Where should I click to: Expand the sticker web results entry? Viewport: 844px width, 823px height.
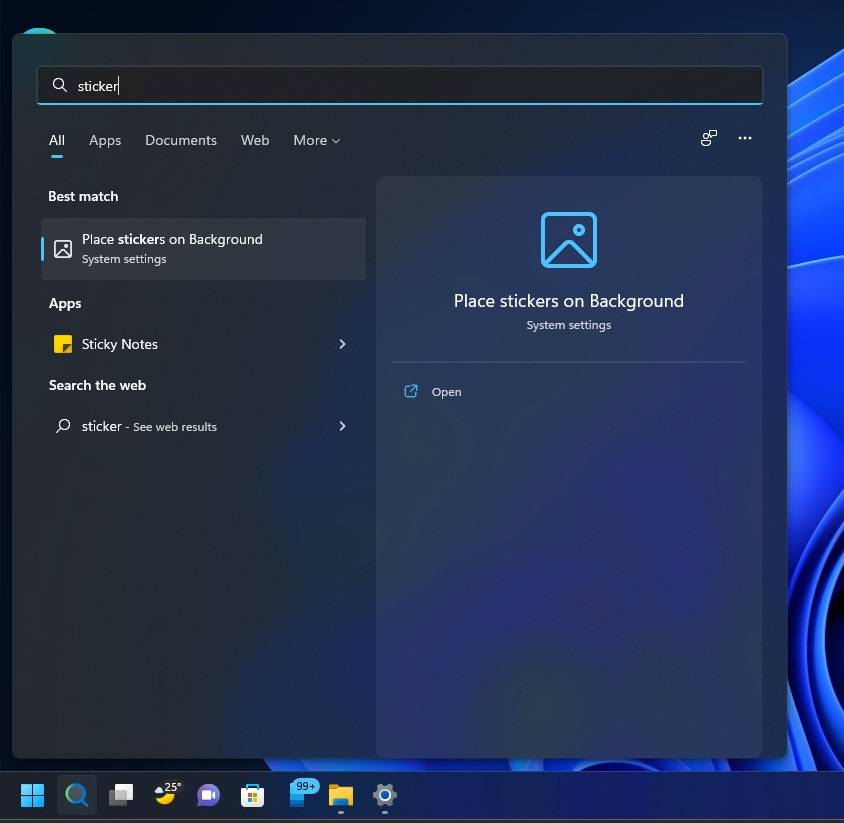click(x=342, y=426)
